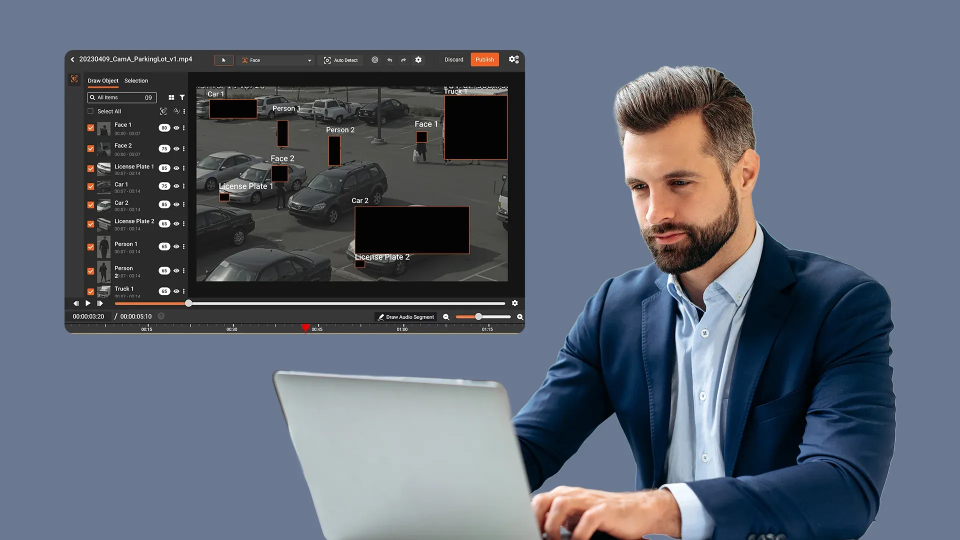The width and height of the screenshot is (960, 540).
Task: Click the timeline zoom slider handle
Action: click(478, 317)
